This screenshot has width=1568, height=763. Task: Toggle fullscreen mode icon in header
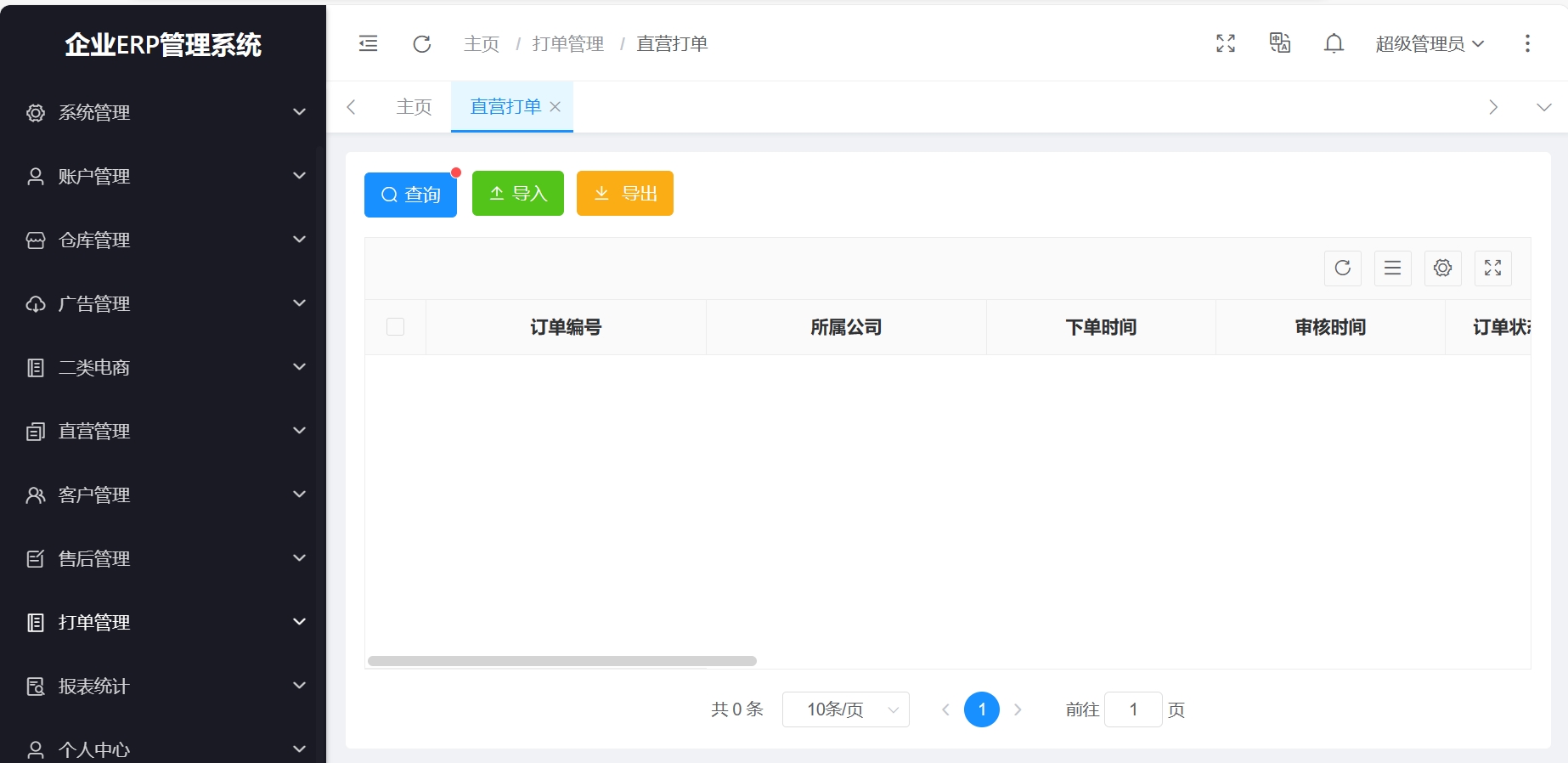(1226, 43)
